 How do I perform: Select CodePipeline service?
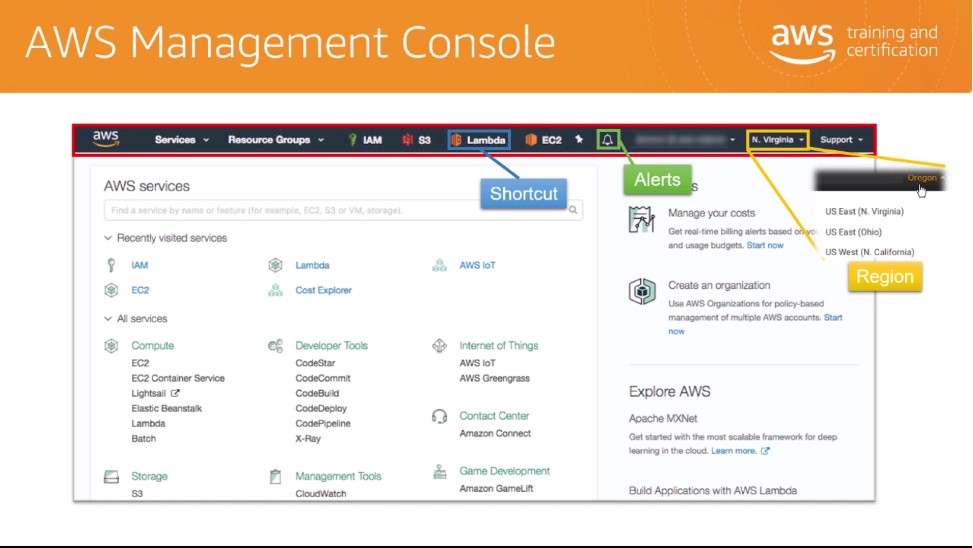(x=323, y=423)
